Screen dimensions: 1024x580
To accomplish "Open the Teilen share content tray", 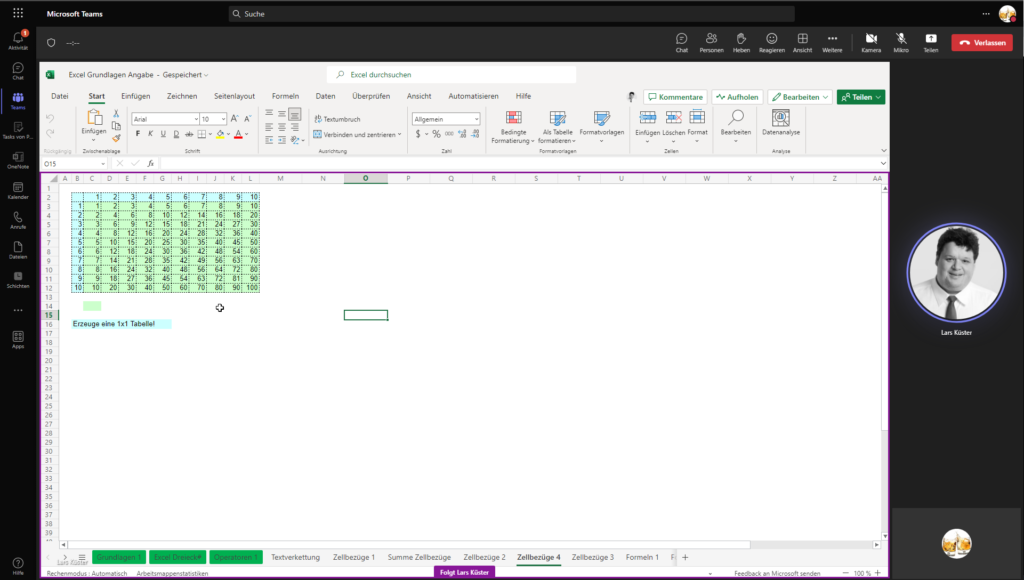I will 931,42.
